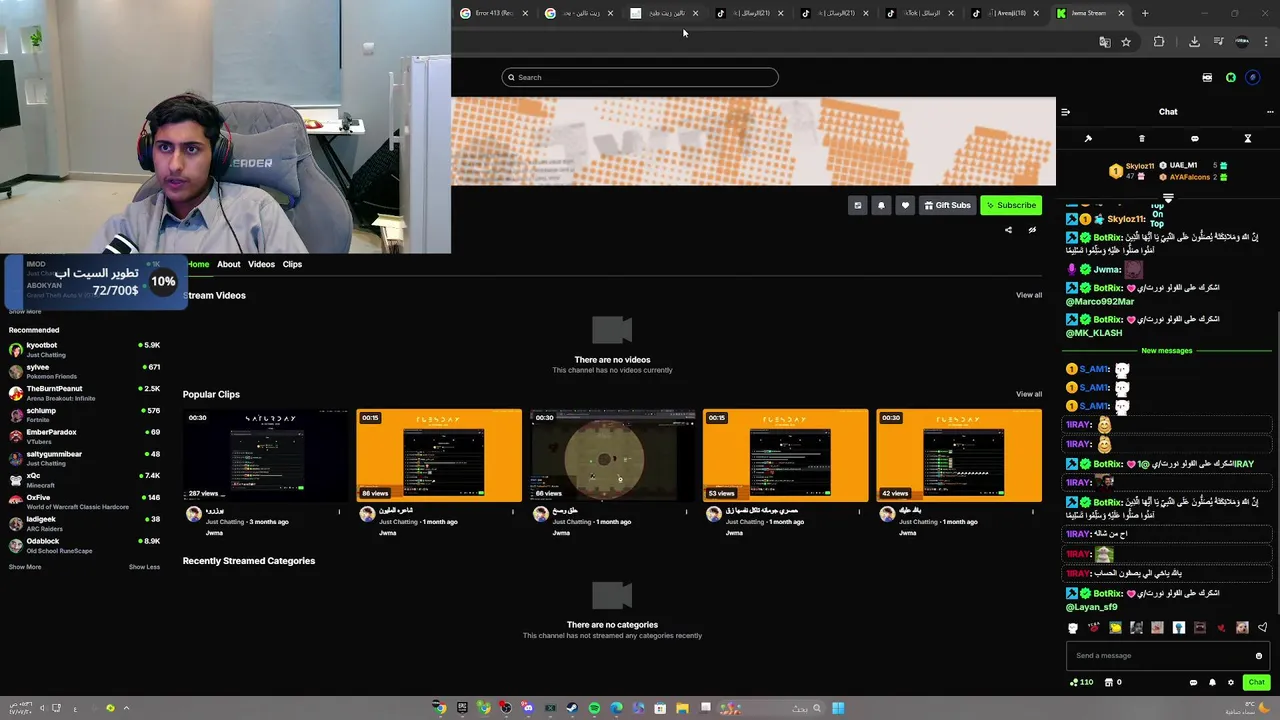This screenshot has height=720, width=1280.
Task: Click the heart follow button on channel
Action: click(905, 205)
